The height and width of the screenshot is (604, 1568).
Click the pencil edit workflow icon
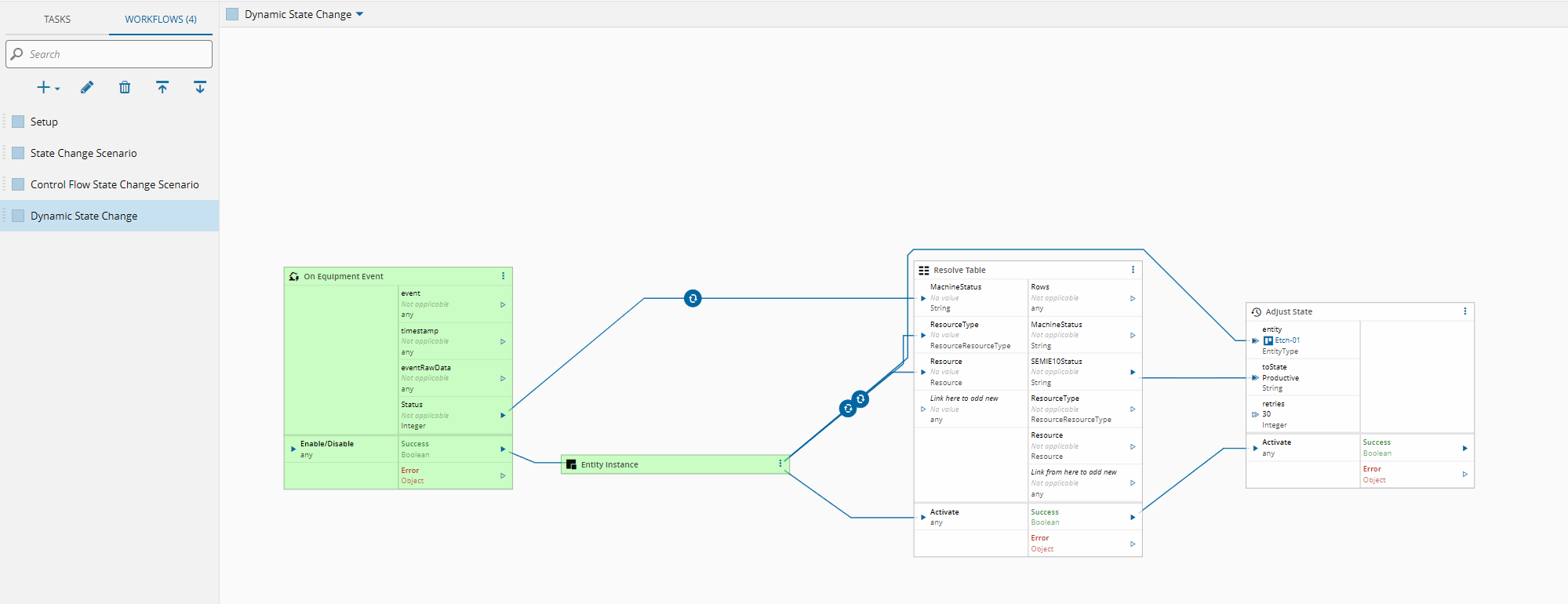pos(87,88)
